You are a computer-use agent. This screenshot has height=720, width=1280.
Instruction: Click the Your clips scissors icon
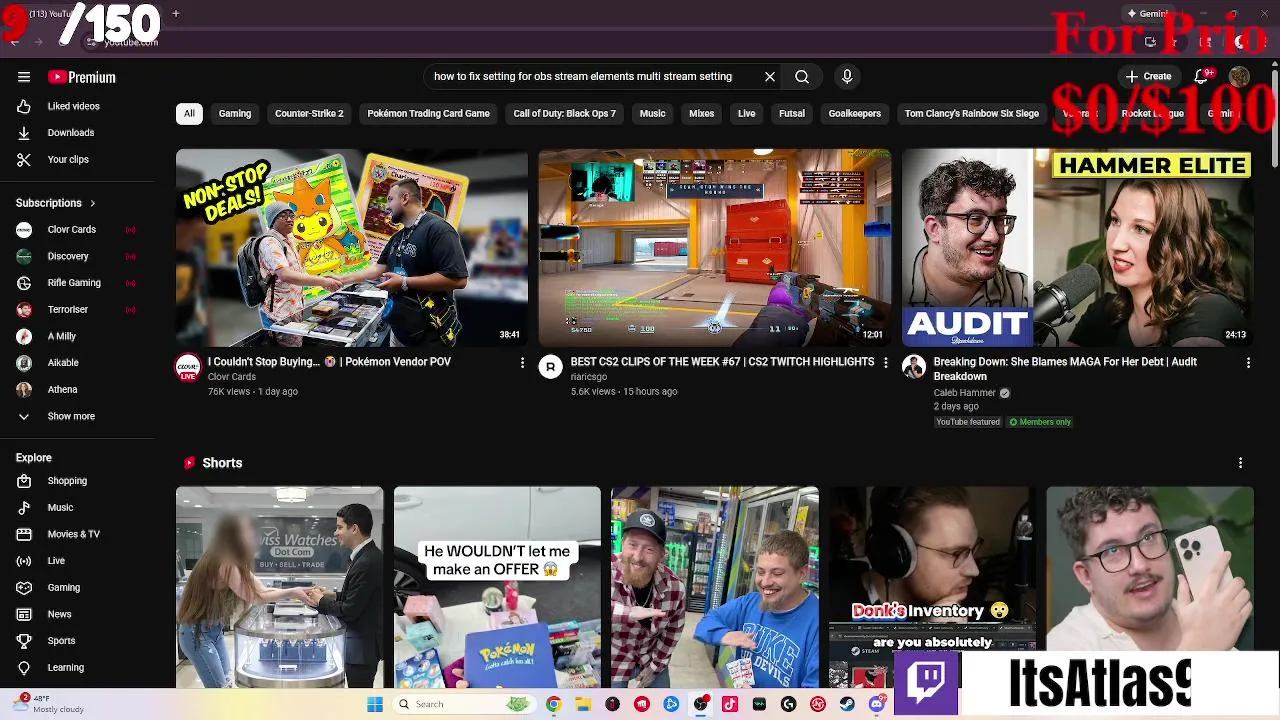tap(24, 159)
